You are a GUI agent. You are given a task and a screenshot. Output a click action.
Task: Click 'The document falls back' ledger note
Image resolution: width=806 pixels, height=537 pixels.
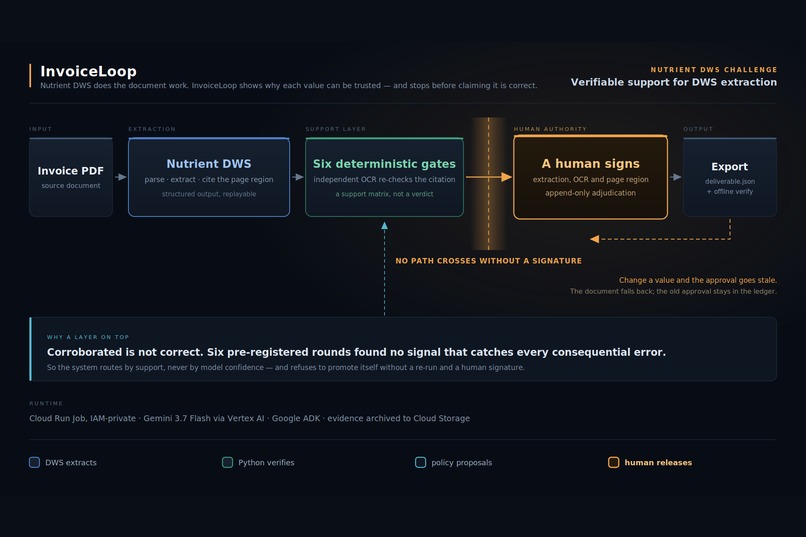[673, 291]
